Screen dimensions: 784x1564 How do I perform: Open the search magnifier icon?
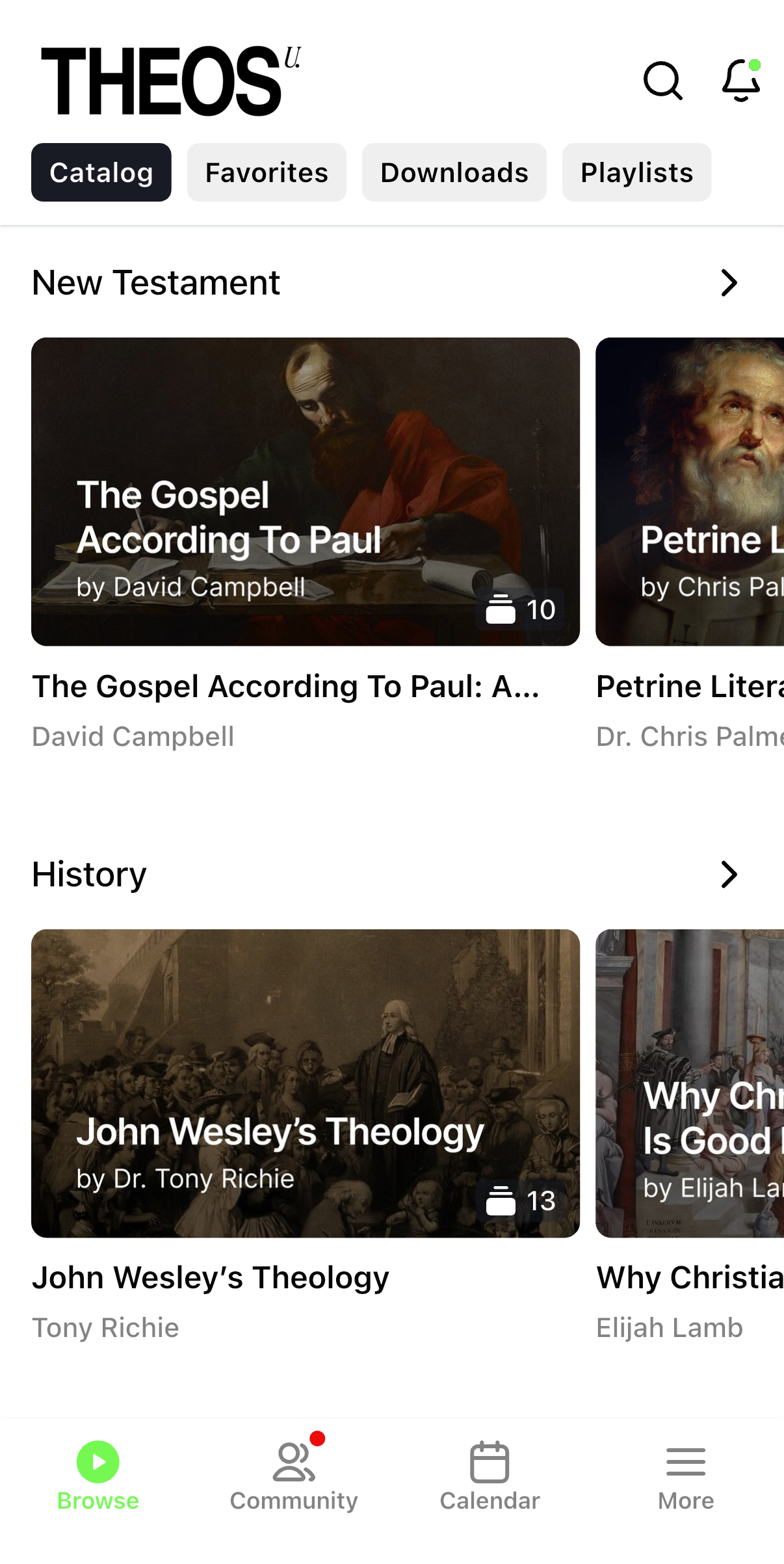click(662, 81)
